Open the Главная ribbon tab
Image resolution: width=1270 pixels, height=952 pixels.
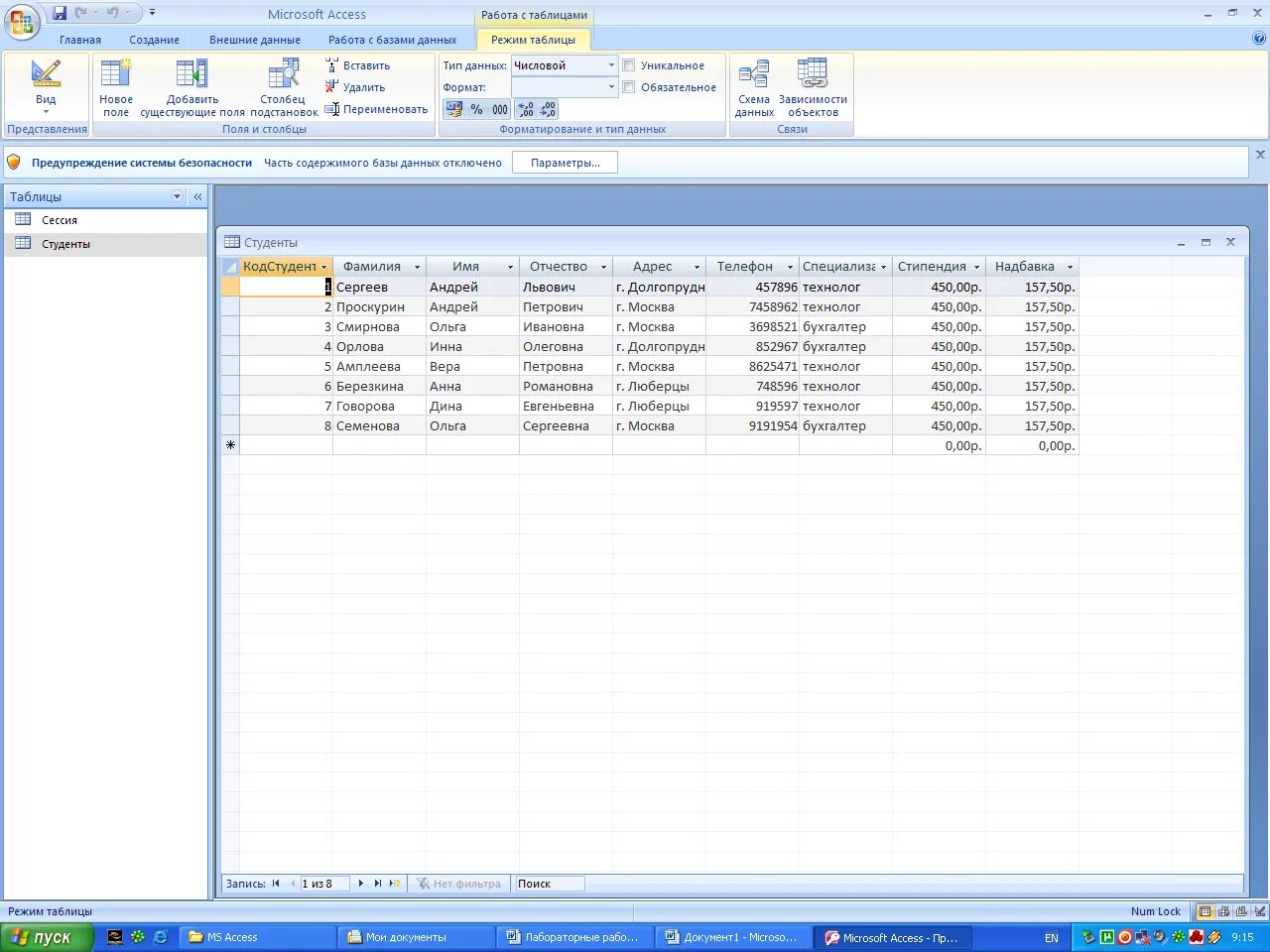click(x=80, y=40)
